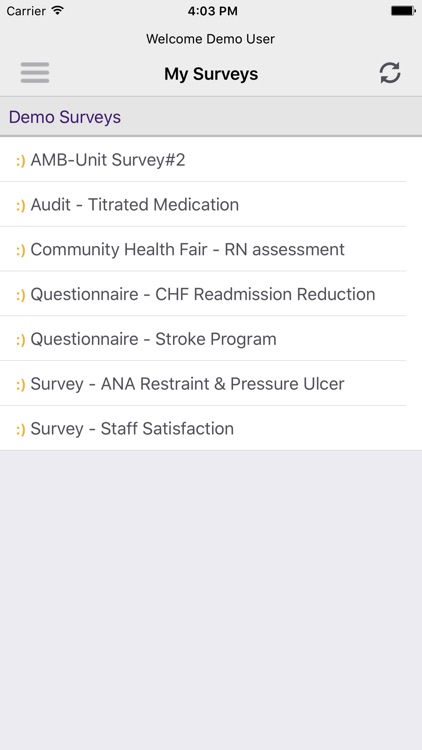The width and height of the screenshot is (422, 750).
Task: Tap smiley icon beside Stroke Program
Action: (21, 340)
